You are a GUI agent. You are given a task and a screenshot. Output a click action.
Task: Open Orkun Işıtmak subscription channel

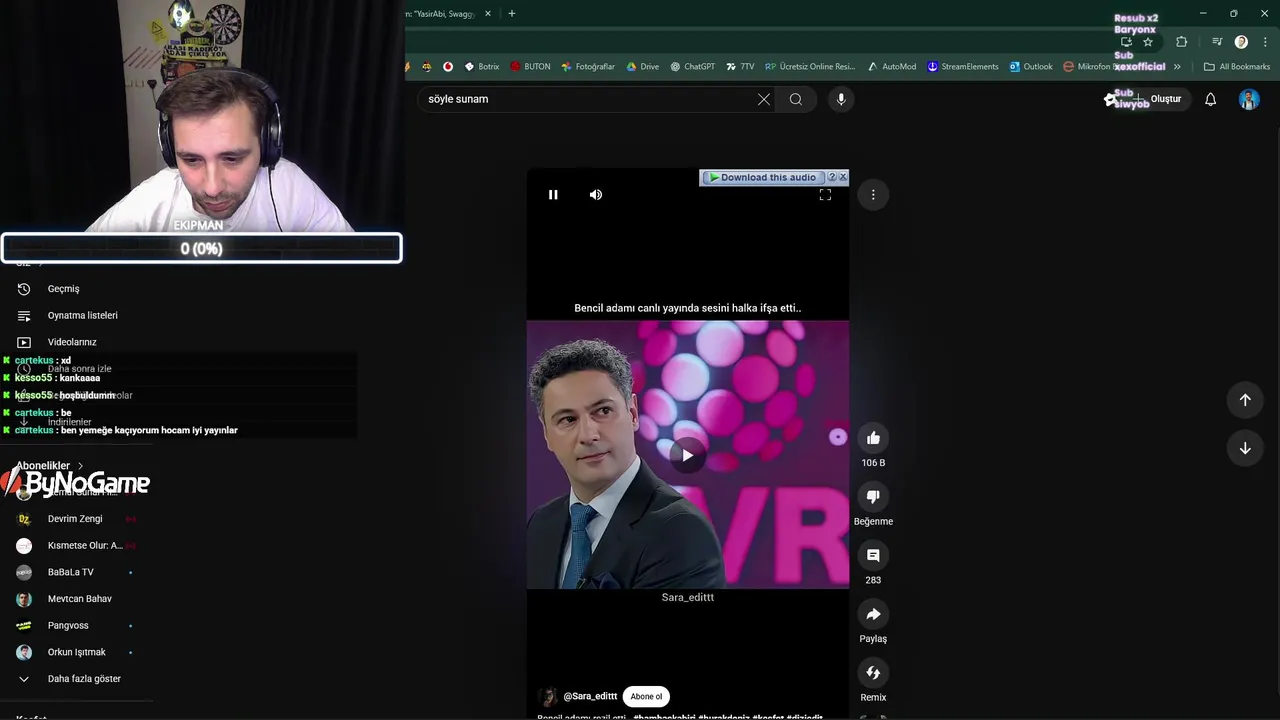78,652
